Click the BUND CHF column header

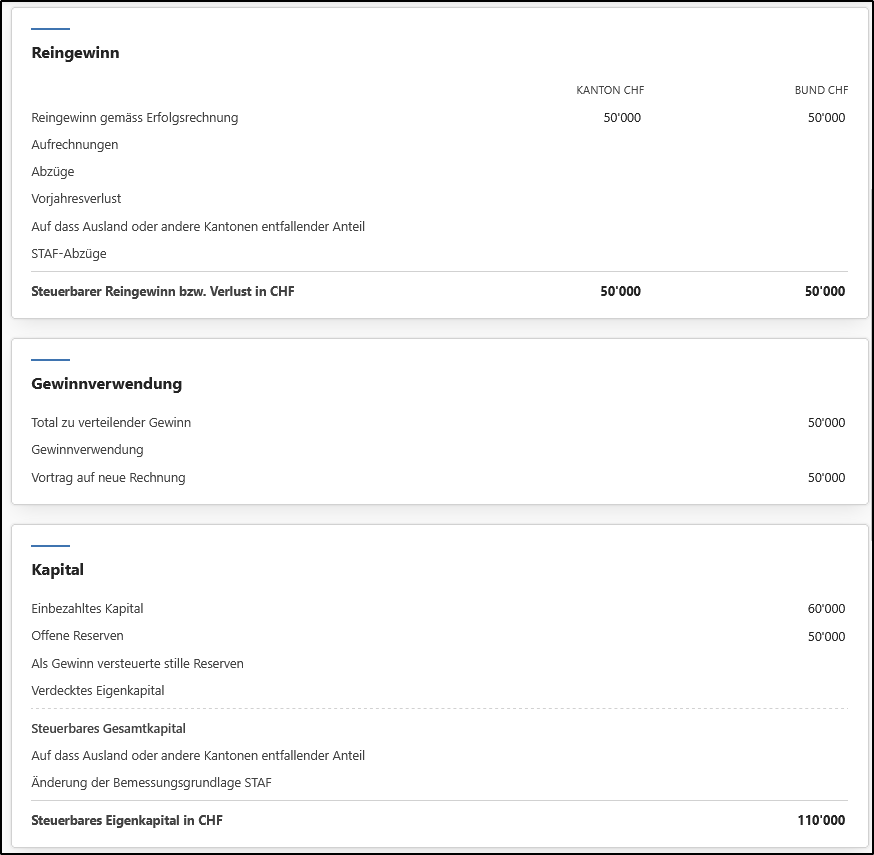point(821,90)
